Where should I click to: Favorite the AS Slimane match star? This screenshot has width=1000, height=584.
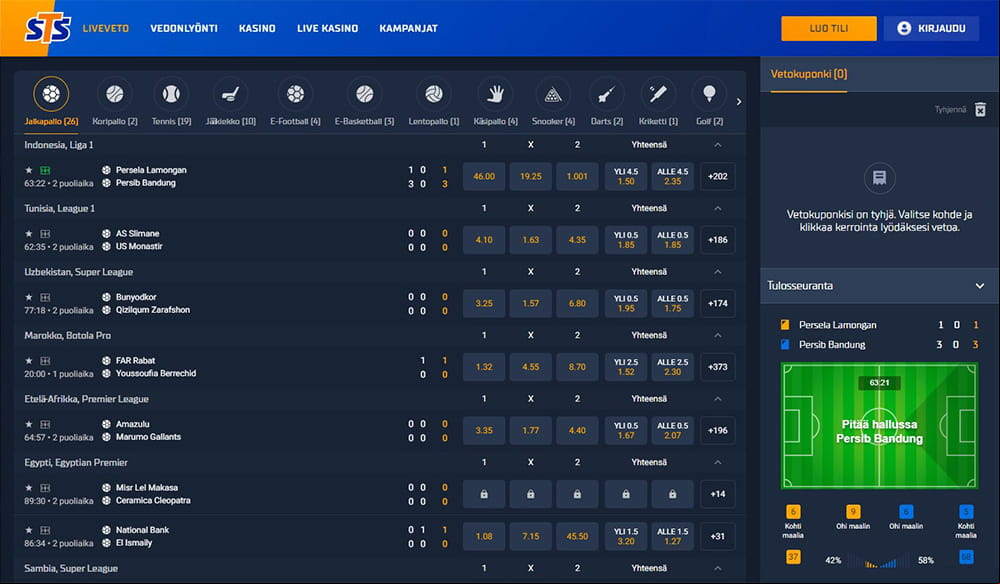point(29,234)
